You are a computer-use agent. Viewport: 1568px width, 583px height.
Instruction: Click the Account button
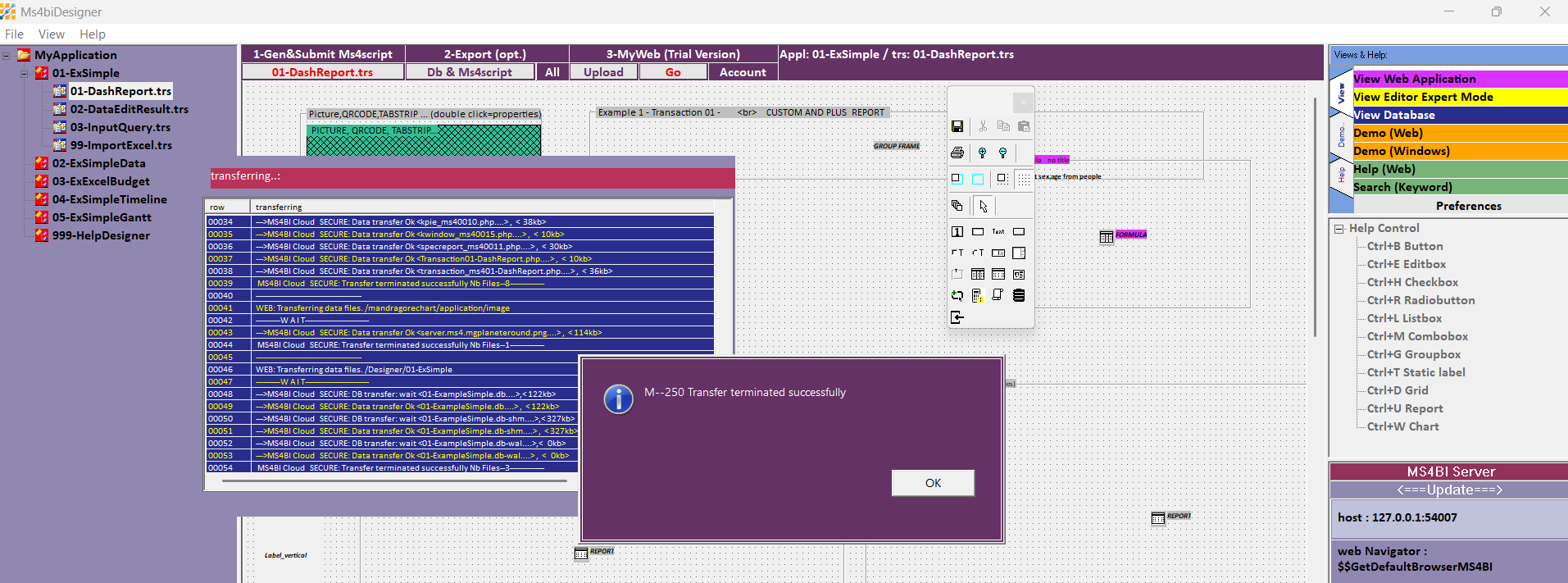pyautogui.click(x=743, y=72)
